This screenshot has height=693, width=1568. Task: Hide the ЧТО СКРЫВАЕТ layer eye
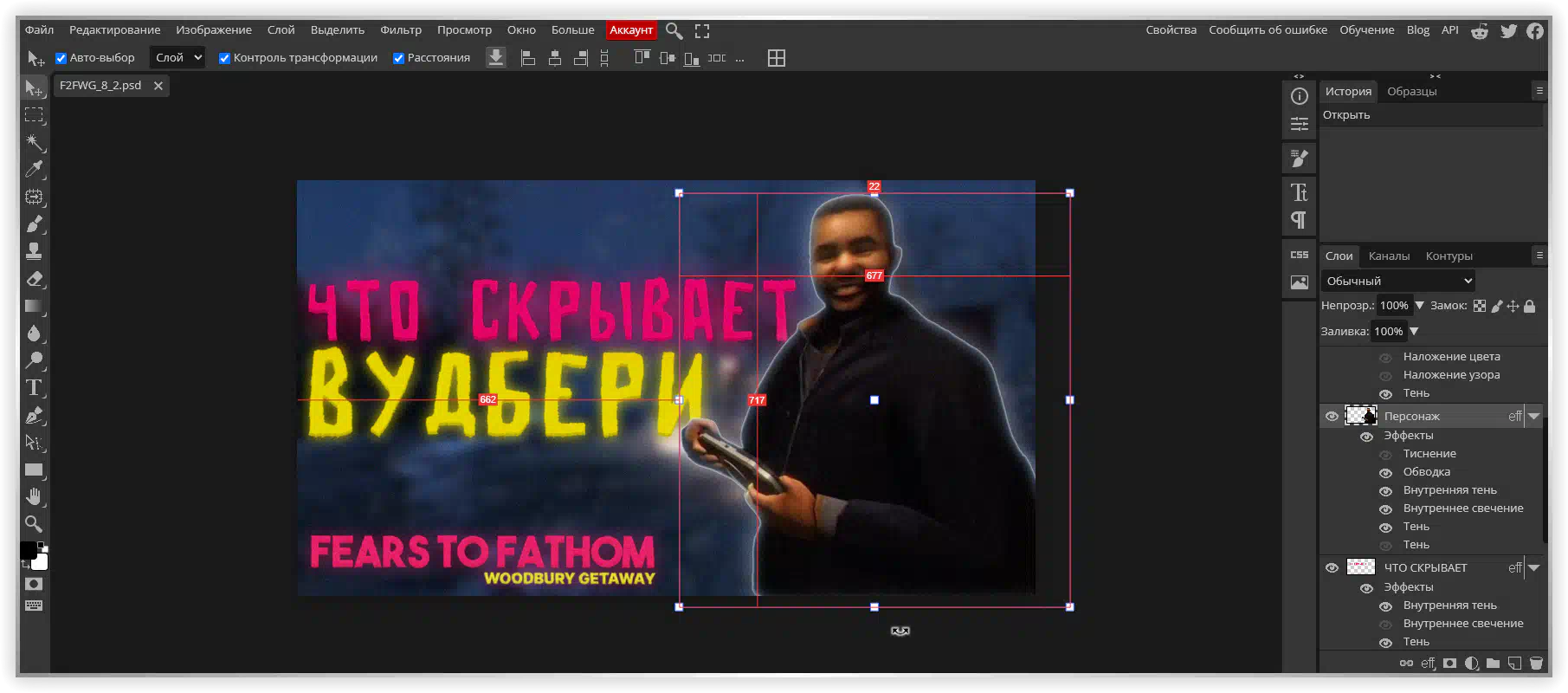[1332, 568]
